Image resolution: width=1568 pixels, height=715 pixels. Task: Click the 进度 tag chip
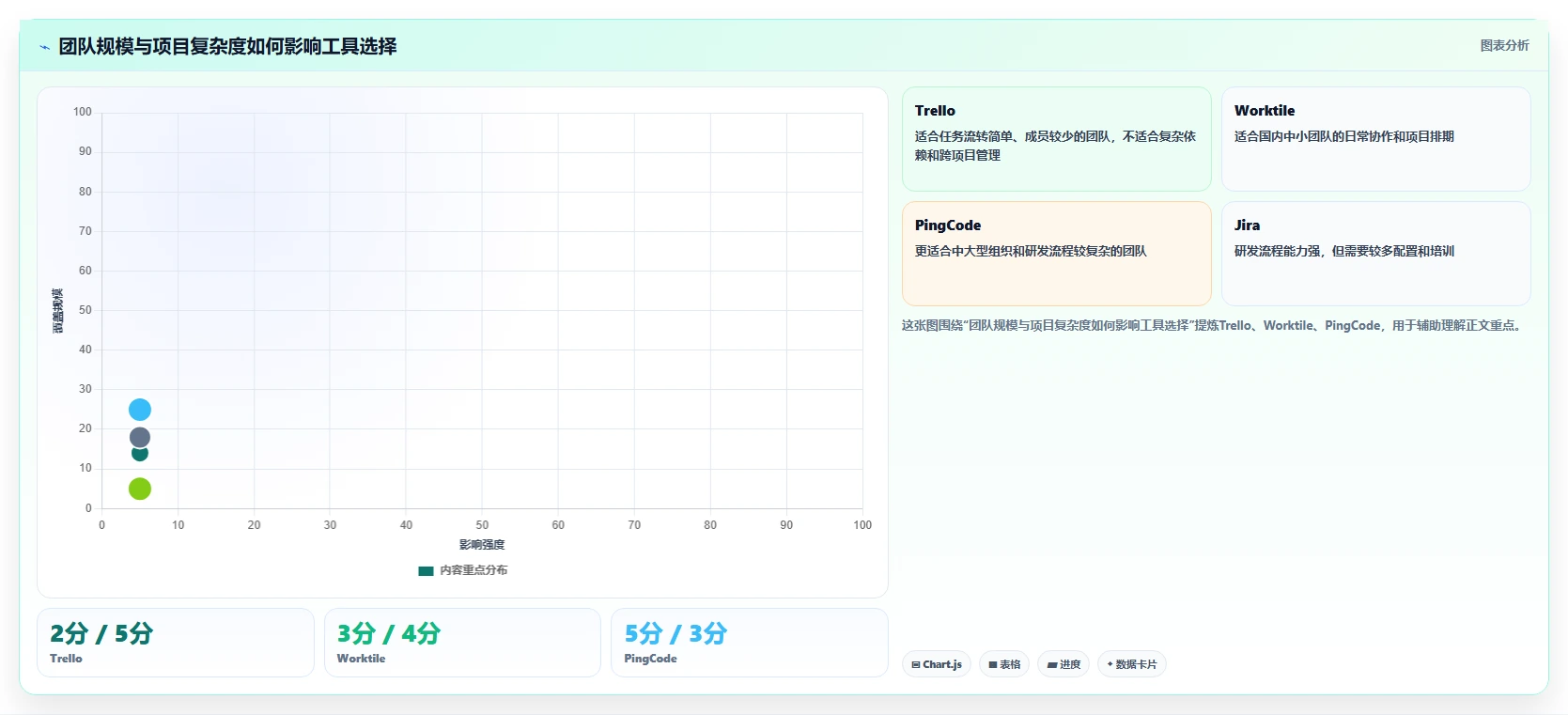(1063, 664)
